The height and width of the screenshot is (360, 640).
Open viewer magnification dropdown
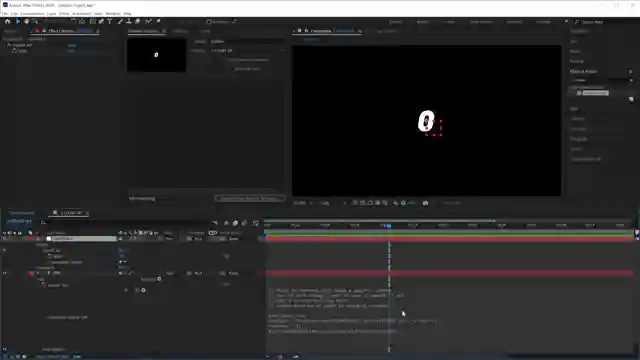[302, 203]
